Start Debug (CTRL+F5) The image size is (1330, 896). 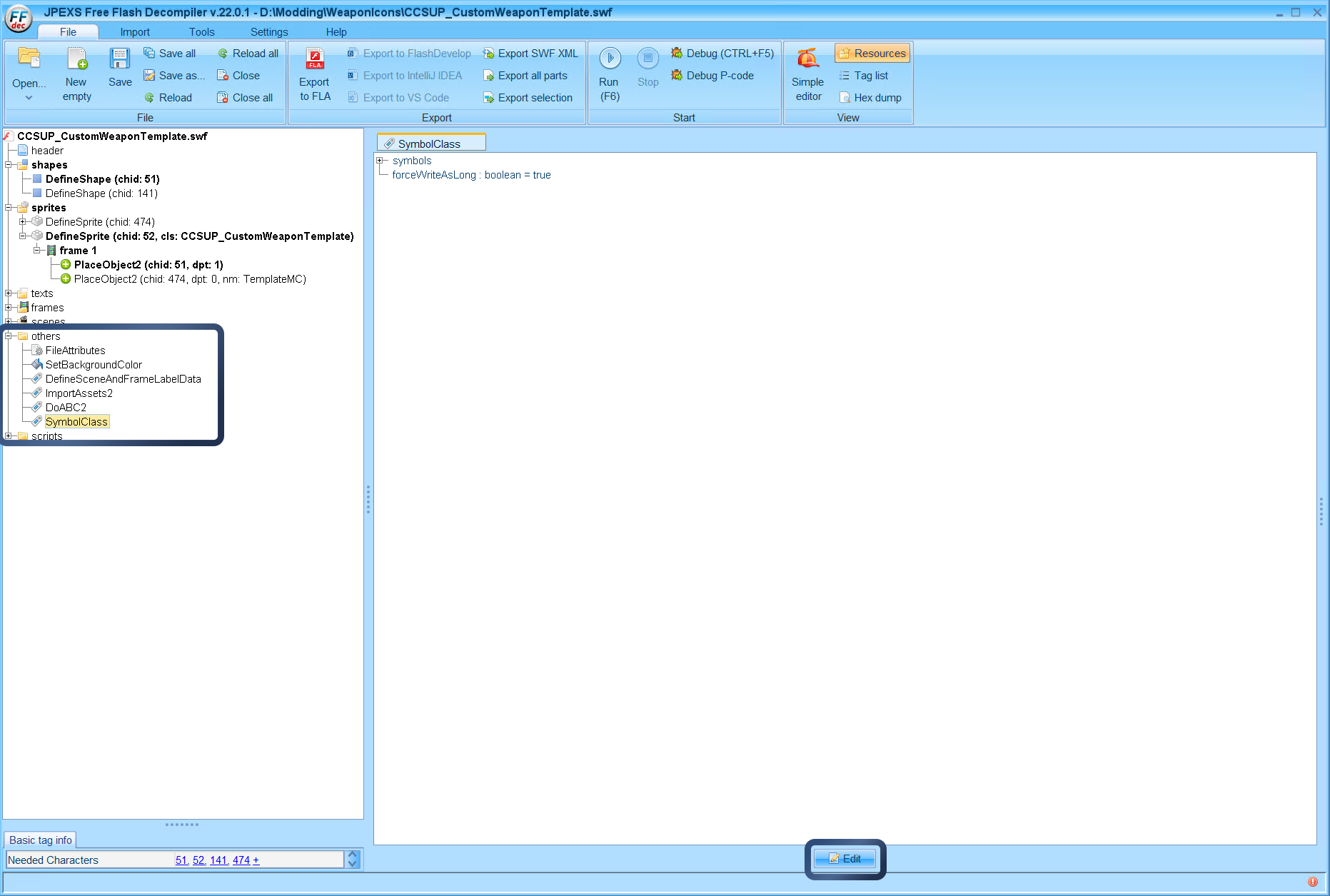722,54
